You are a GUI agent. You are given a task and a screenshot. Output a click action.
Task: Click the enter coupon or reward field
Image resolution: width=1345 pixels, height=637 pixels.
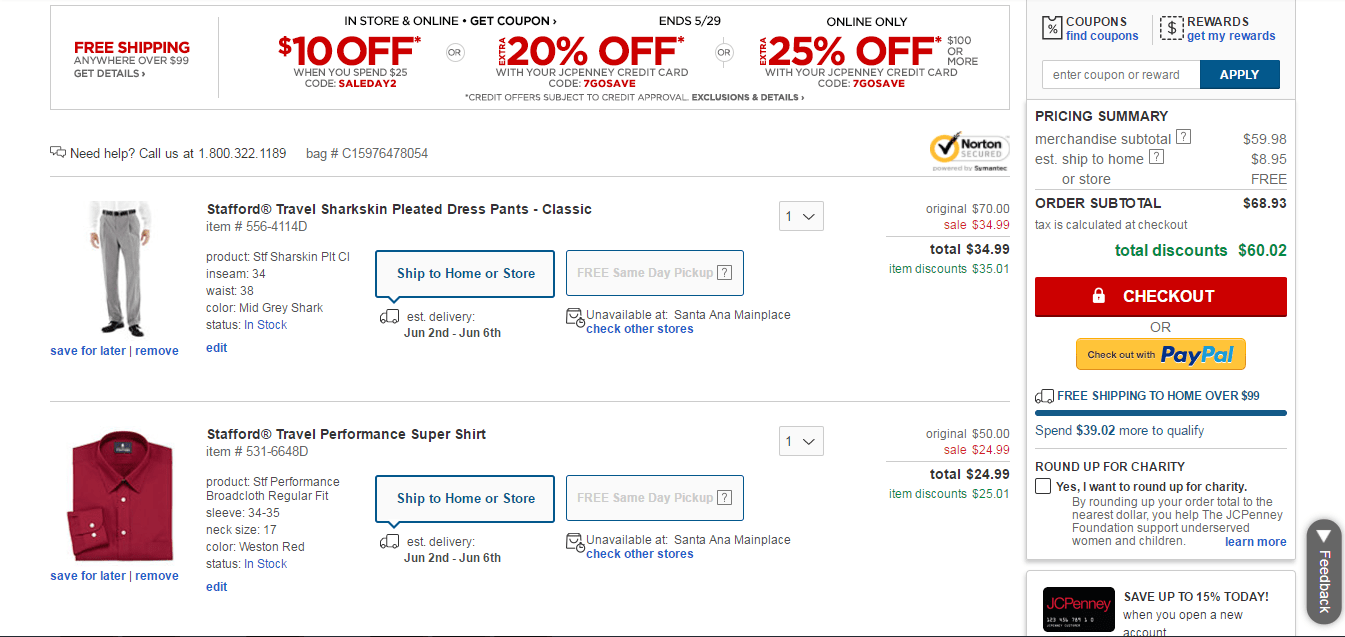tap(1120, 74)
